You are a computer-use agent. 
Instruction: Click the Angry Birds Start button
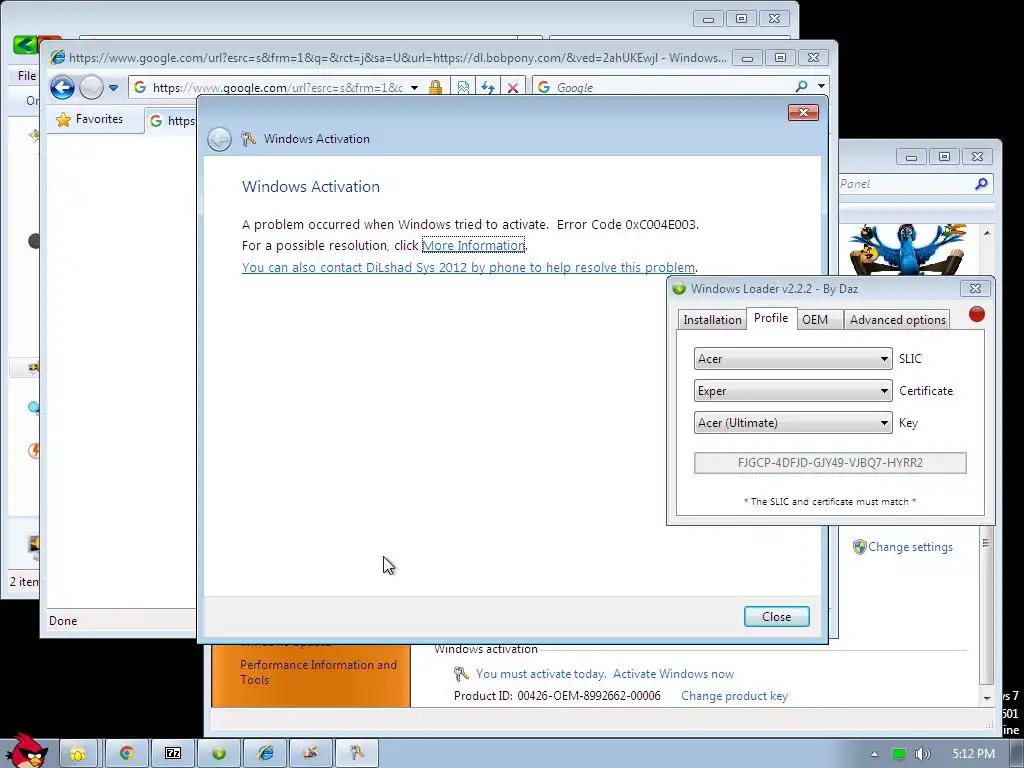[26, 751]
